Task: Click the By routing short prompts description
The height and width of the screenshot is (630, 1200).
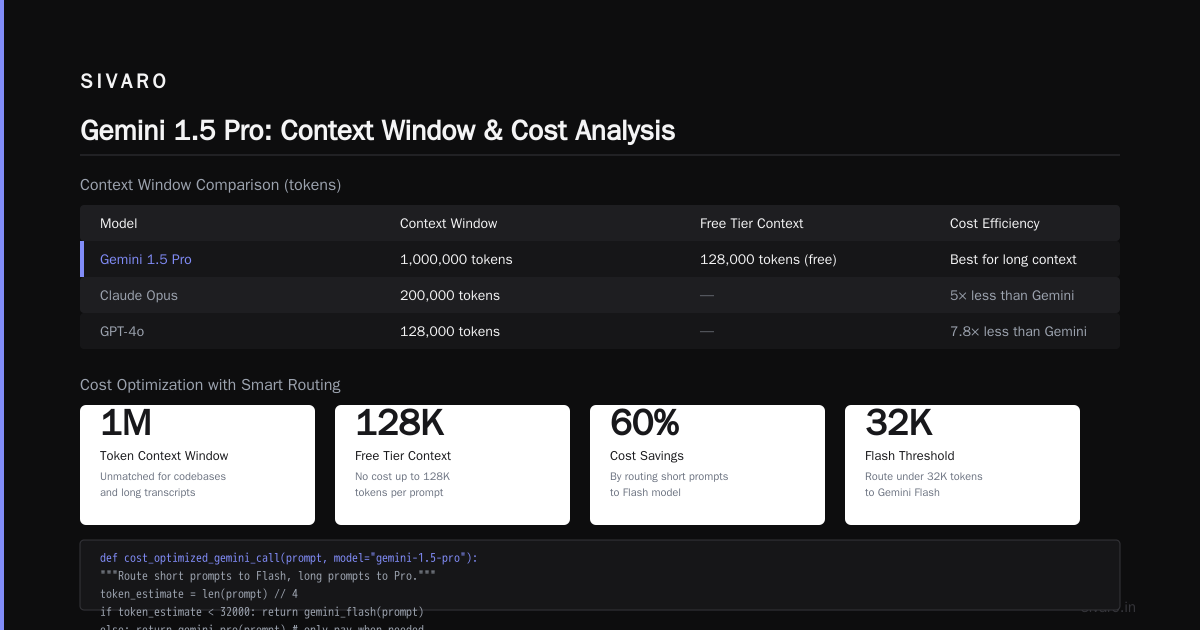Action: pos(669,484)
